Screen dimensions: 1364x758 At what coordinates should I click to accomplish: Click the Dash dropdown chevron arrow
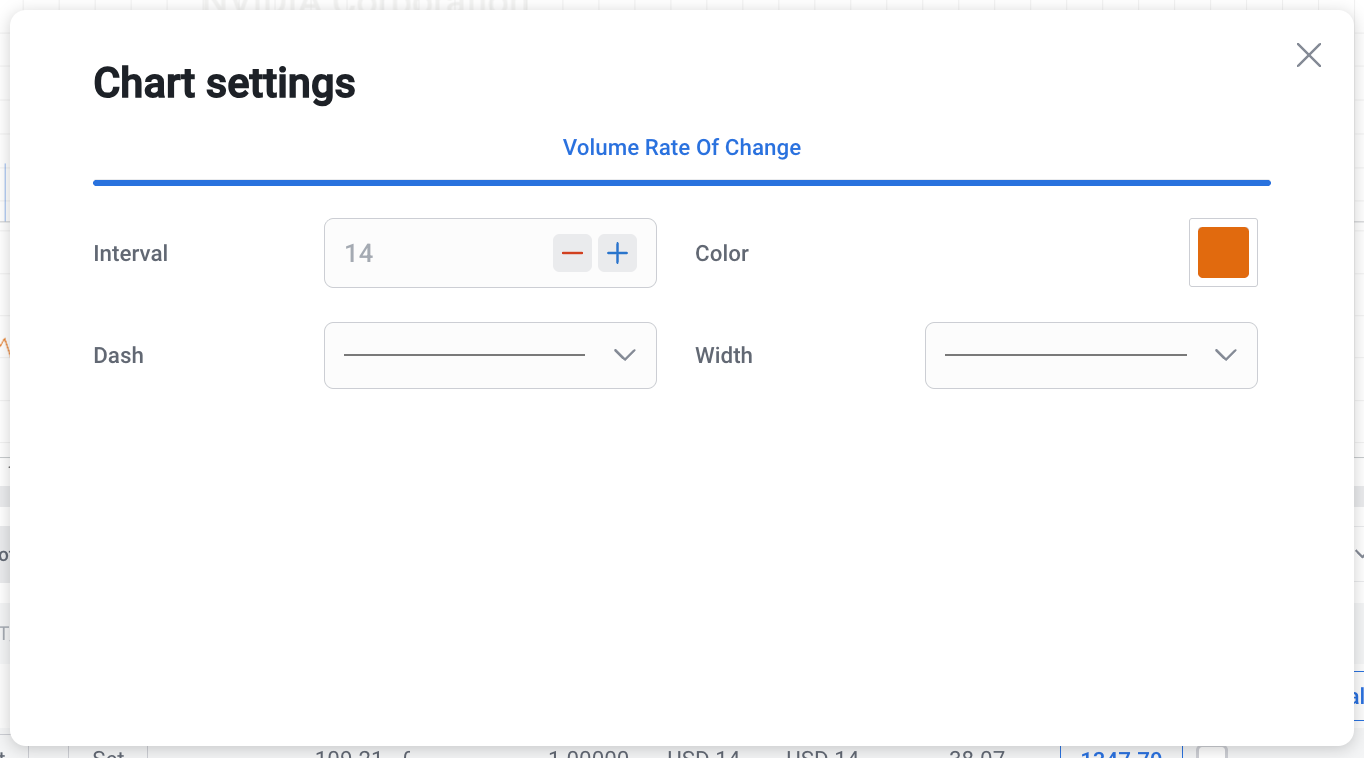click(x=625, y=355)
